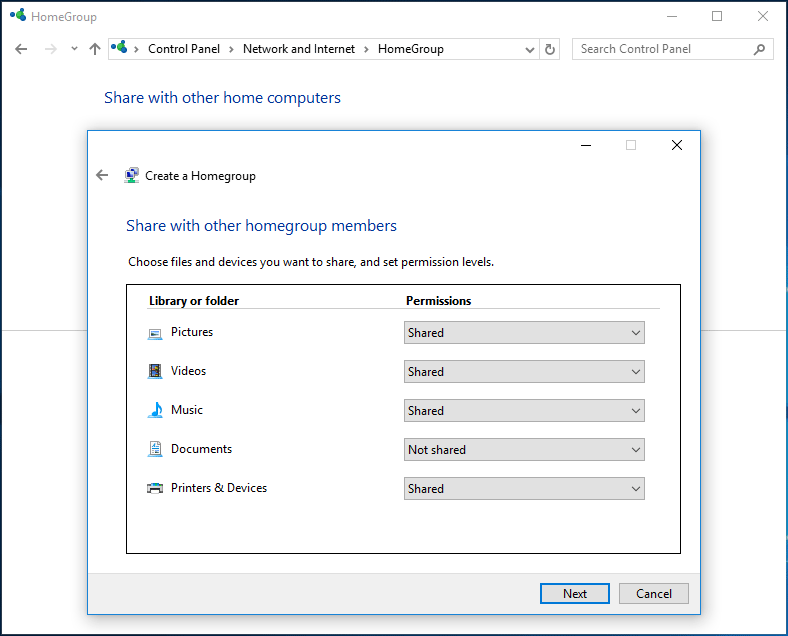Open Pictures permissions dropdown
788x636 pixels.
click(524, 333)
